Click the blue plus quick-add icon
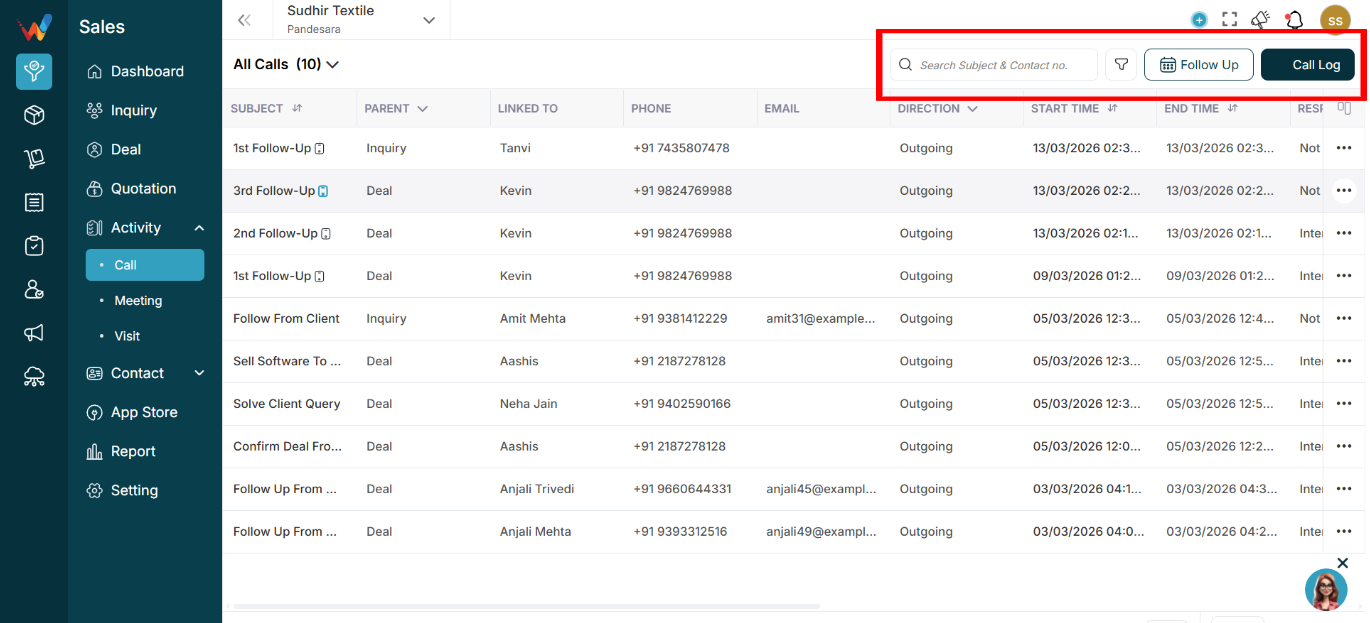 tap(1199, 19)
